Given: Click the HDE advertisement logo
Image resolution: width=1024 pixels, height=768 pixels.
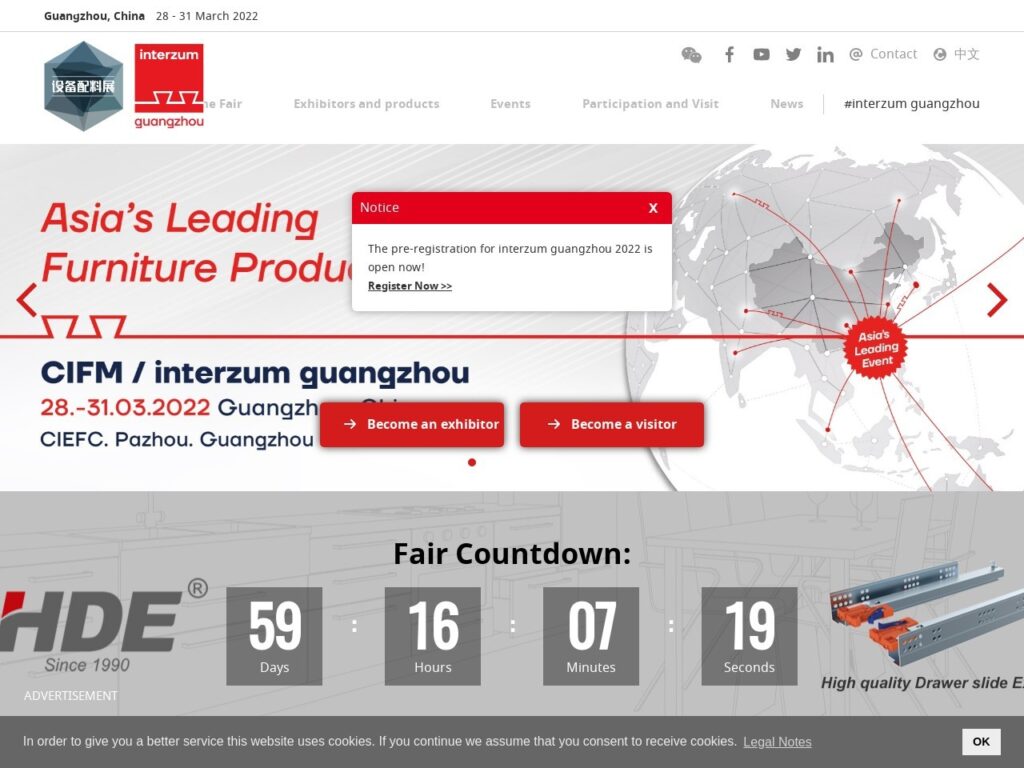Looking at the screenshot, I should [104, 627].
